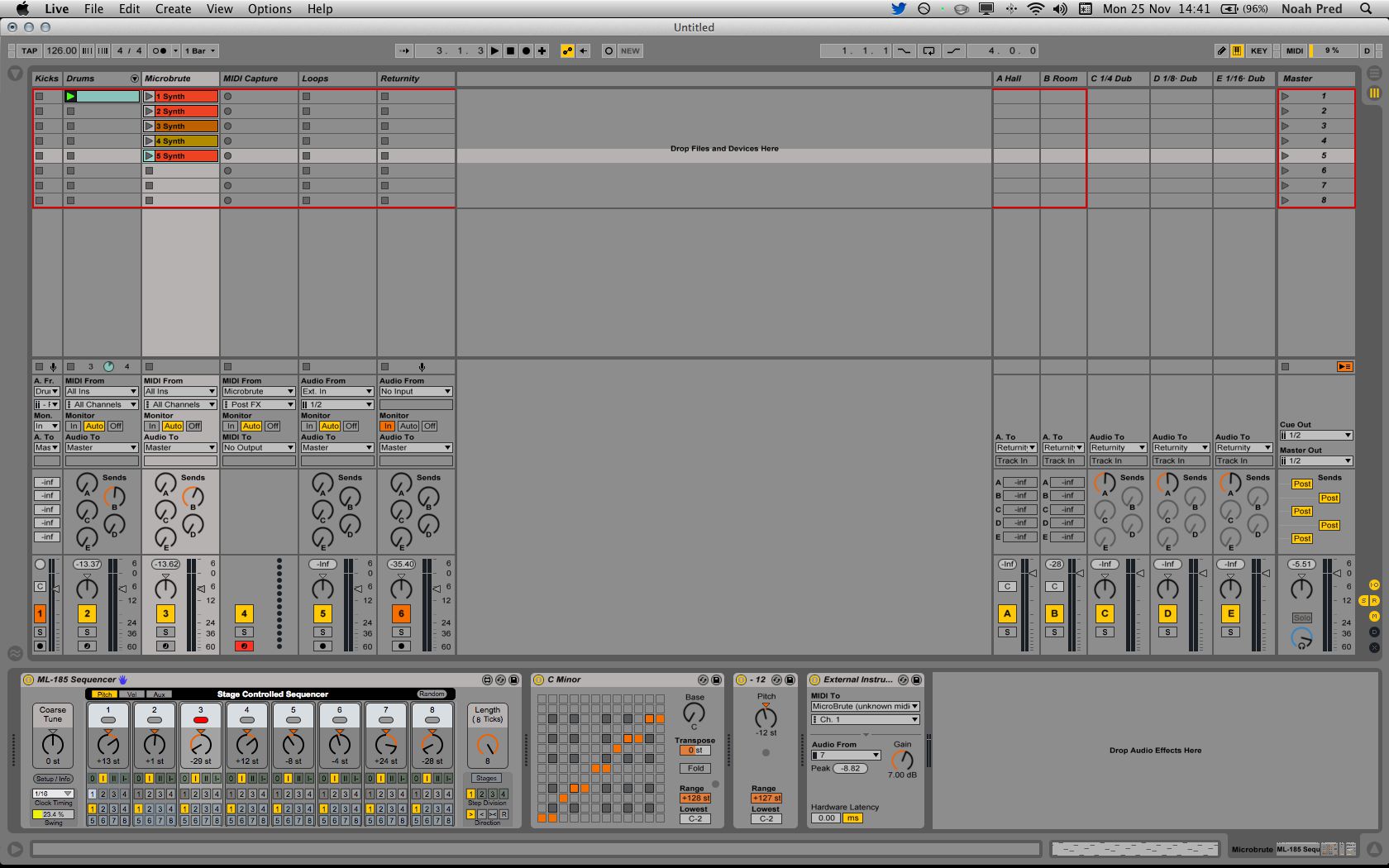Launch Master scene 1
This screenshot has width=1389, height=868.
click(x=1286, y=97)
